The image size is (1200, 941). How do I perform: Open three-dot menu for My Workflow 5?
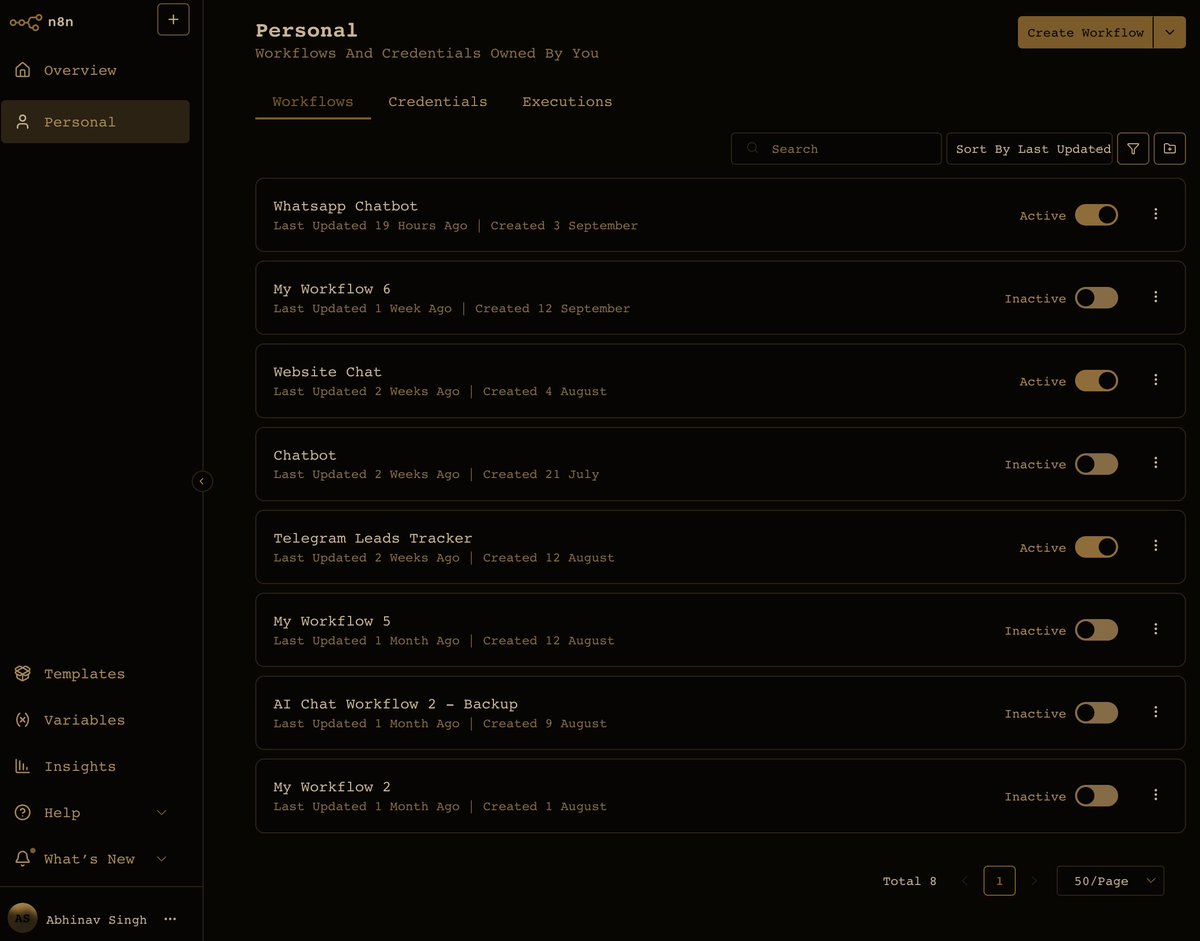point(1156,629)
